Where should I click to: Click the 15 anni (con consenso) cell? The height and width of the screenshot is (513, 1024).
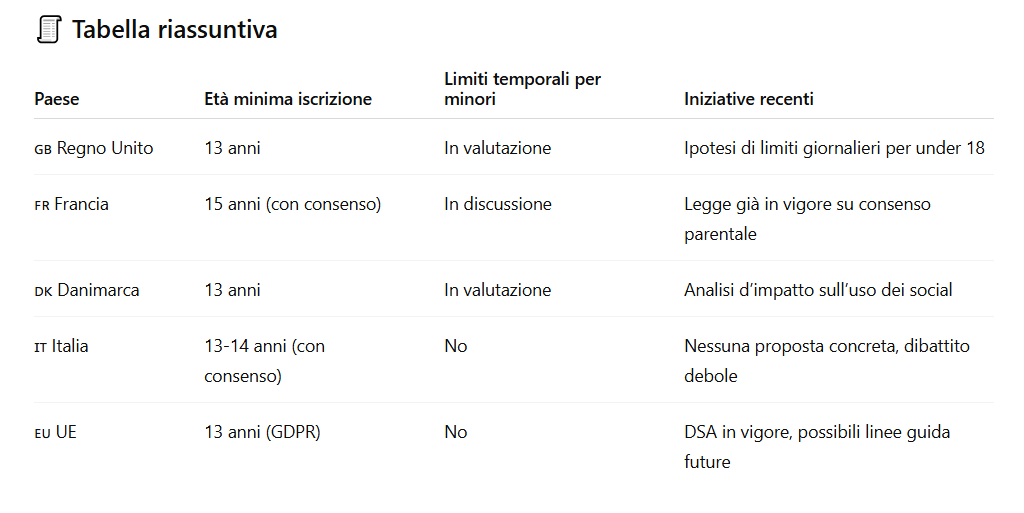click(x=292, y=204)
